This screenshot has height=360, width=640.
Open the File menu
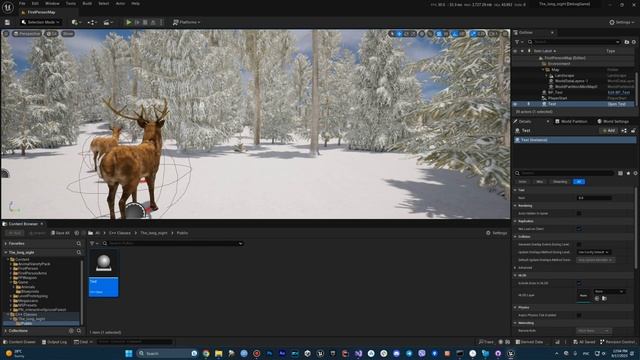click(22, 3)
